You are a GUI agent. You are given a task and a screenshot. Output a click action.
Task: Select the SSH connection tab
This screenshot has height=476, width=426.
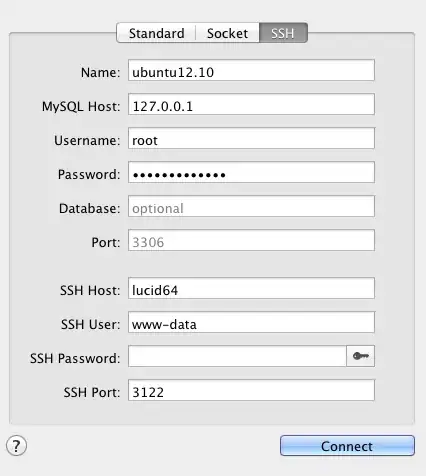coord(283,33)
